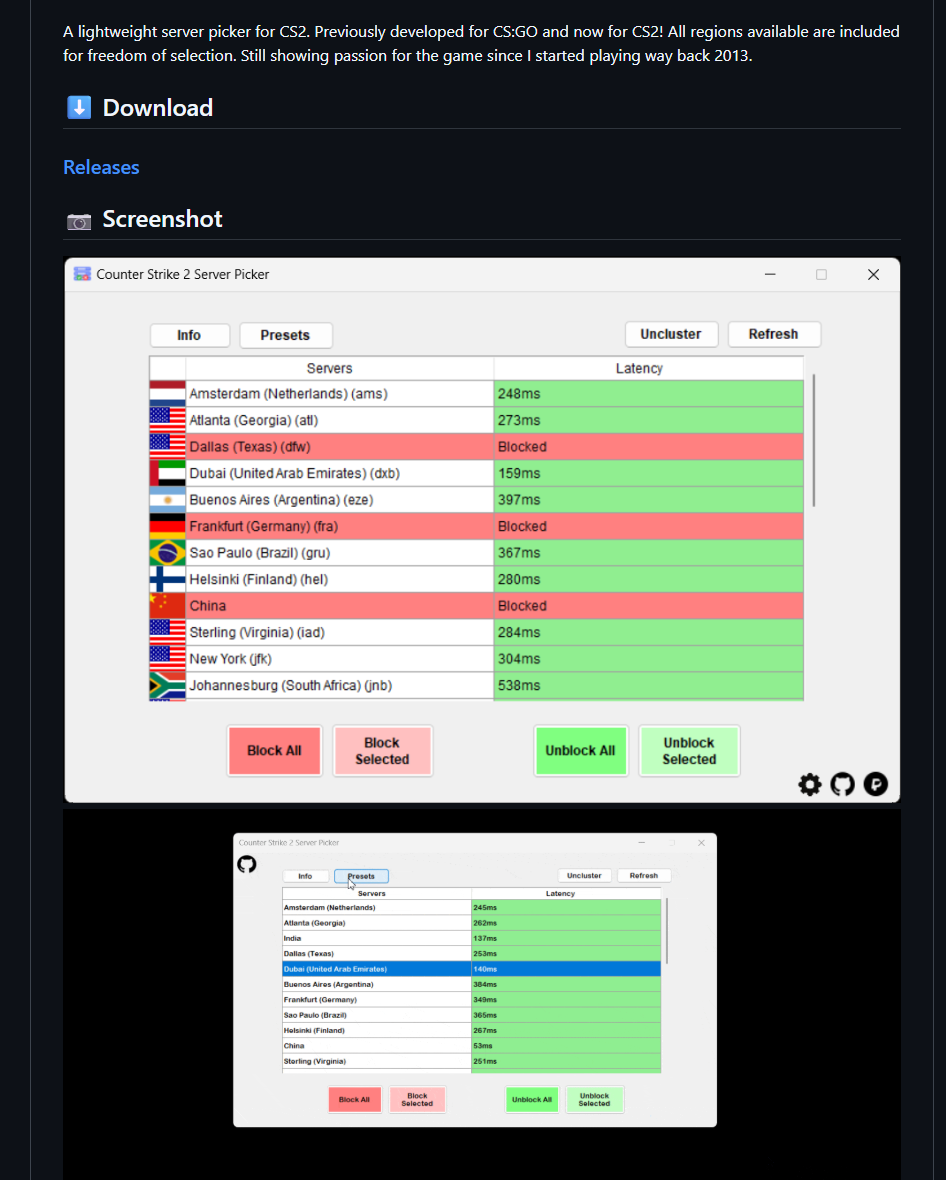
Task: Click the 159ms latency cell
Action: point(649,473)
